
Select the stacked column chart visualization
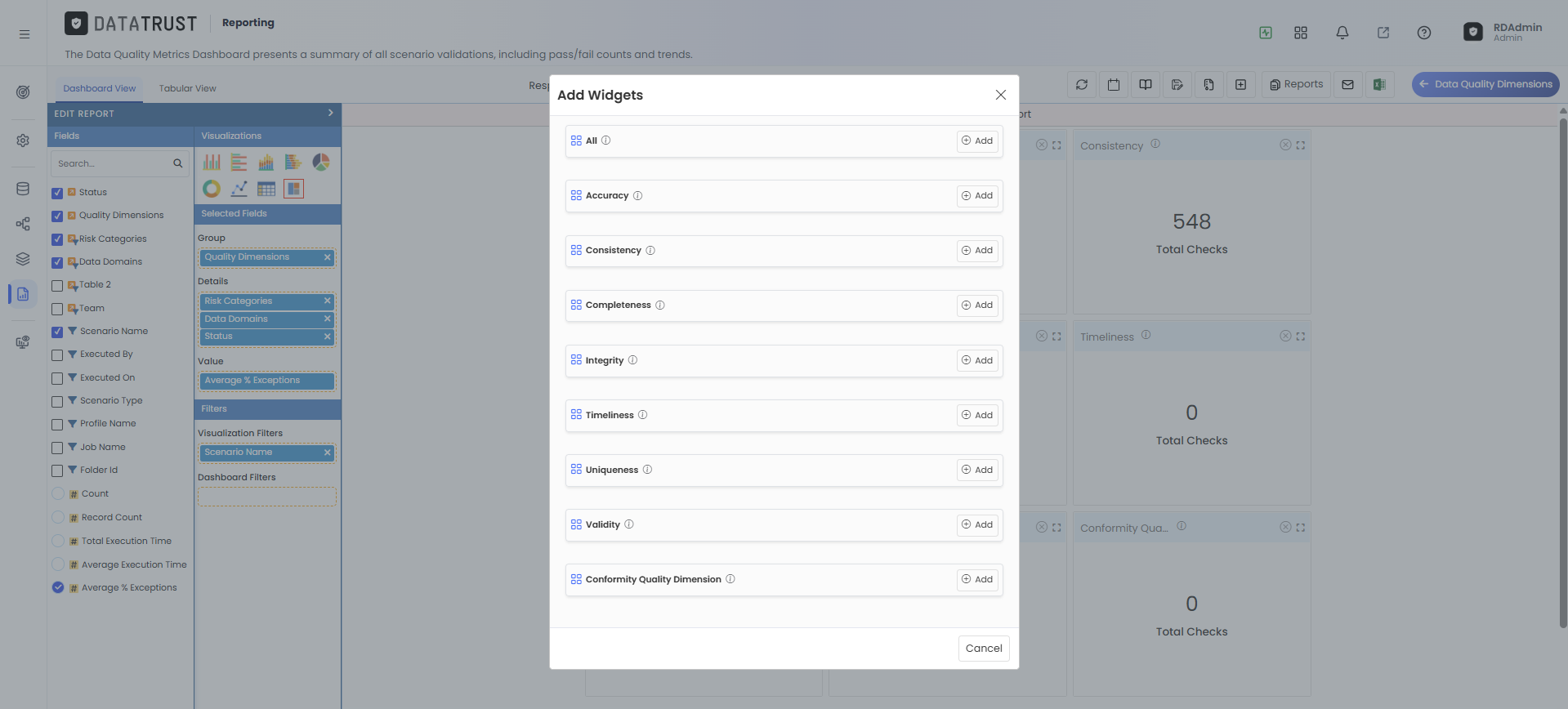point(266,162)
